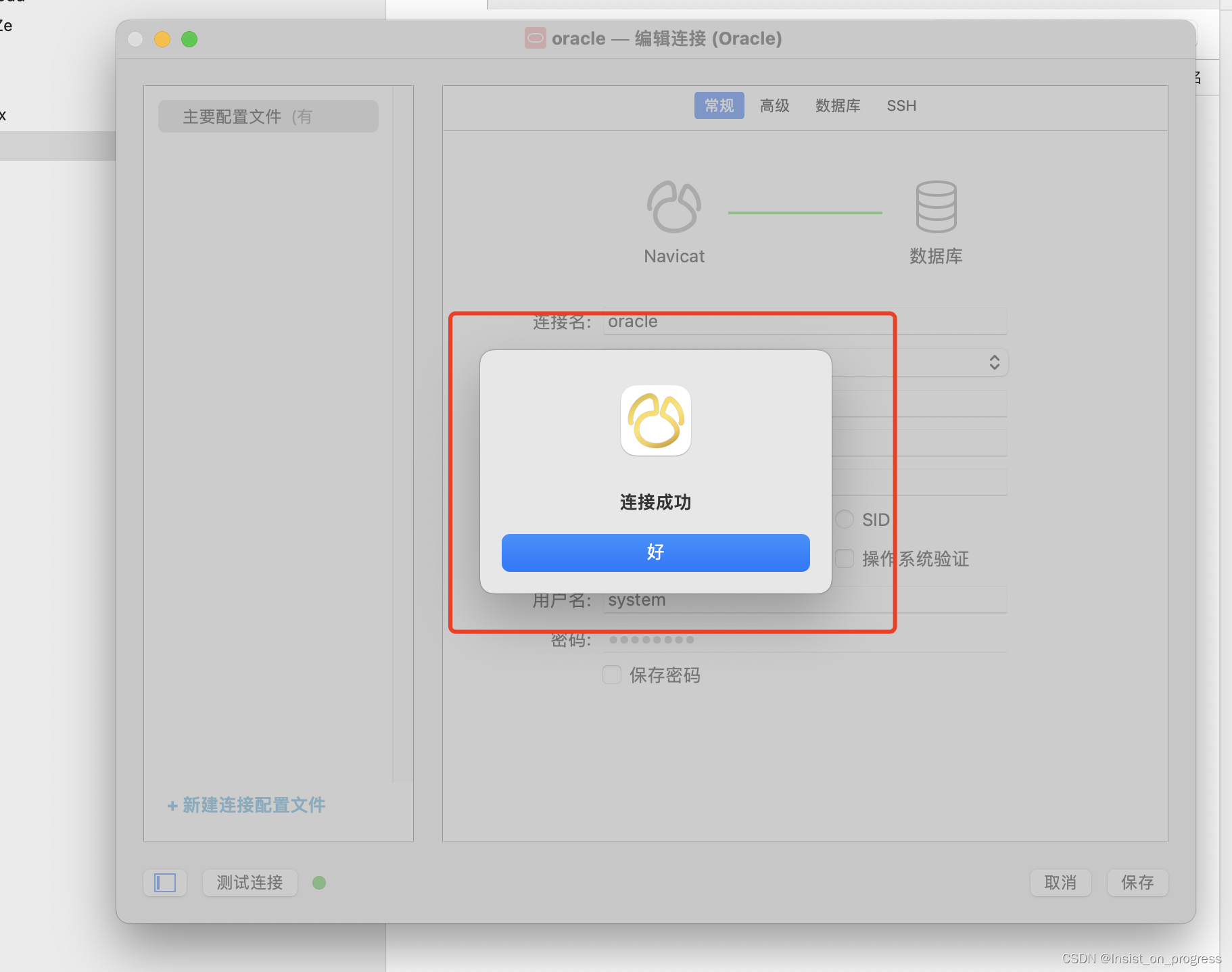Screen dimensions: 1232x972
Task: Open the SSH tab
Action: click(901, 105)
